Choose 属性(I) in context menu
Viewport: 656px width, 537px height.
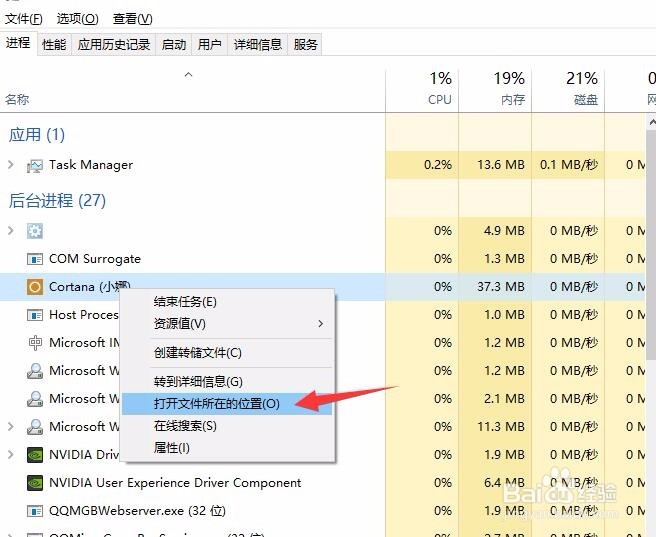228,448
